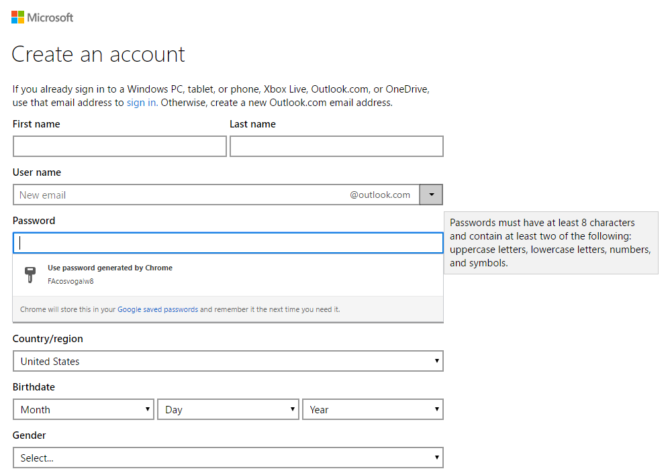Click the password requirements tooltip text
This screenshot has height=475, width=670.
tap(551, 243)
